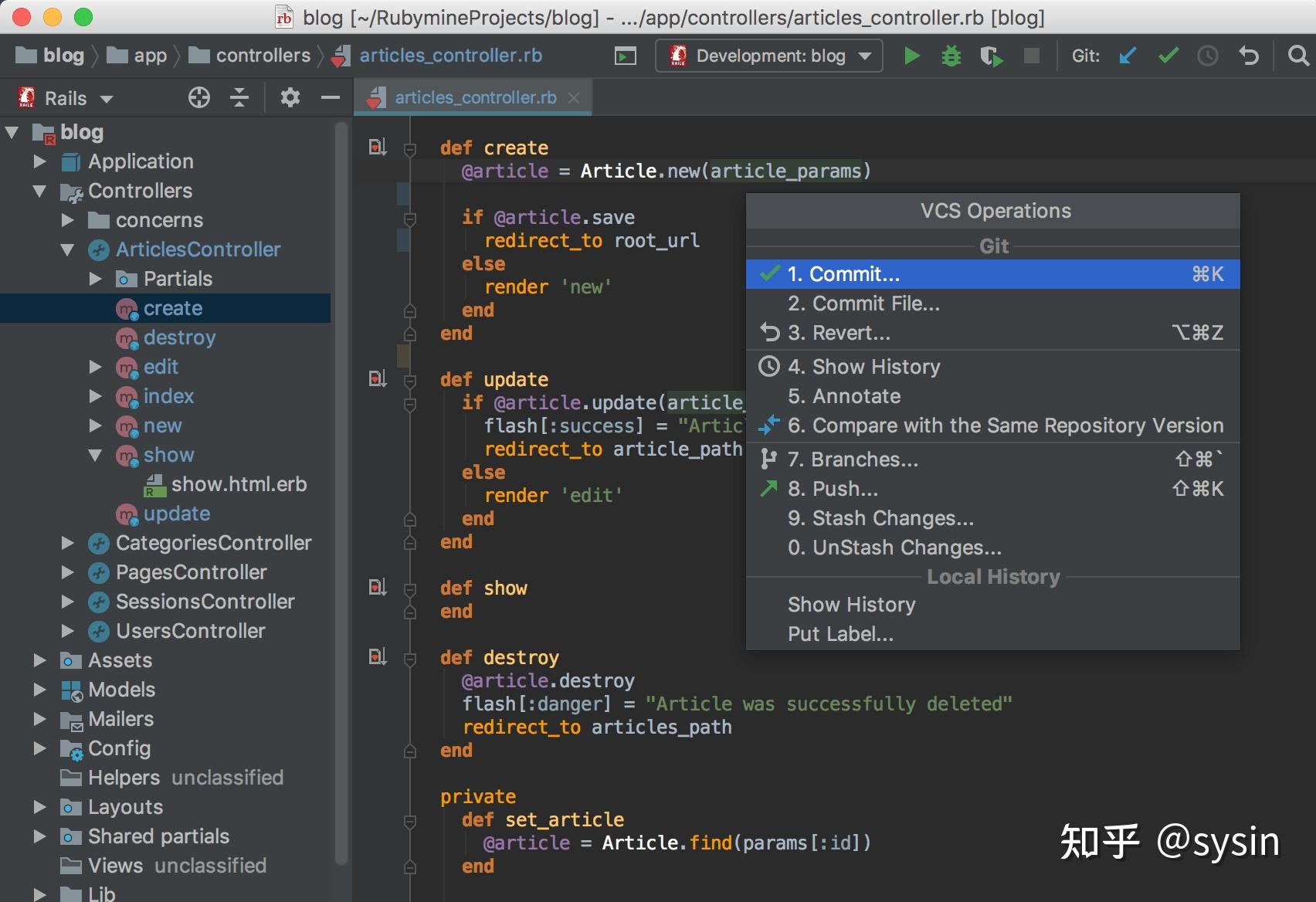Click the green Debug bug icon

click(951, 56)
